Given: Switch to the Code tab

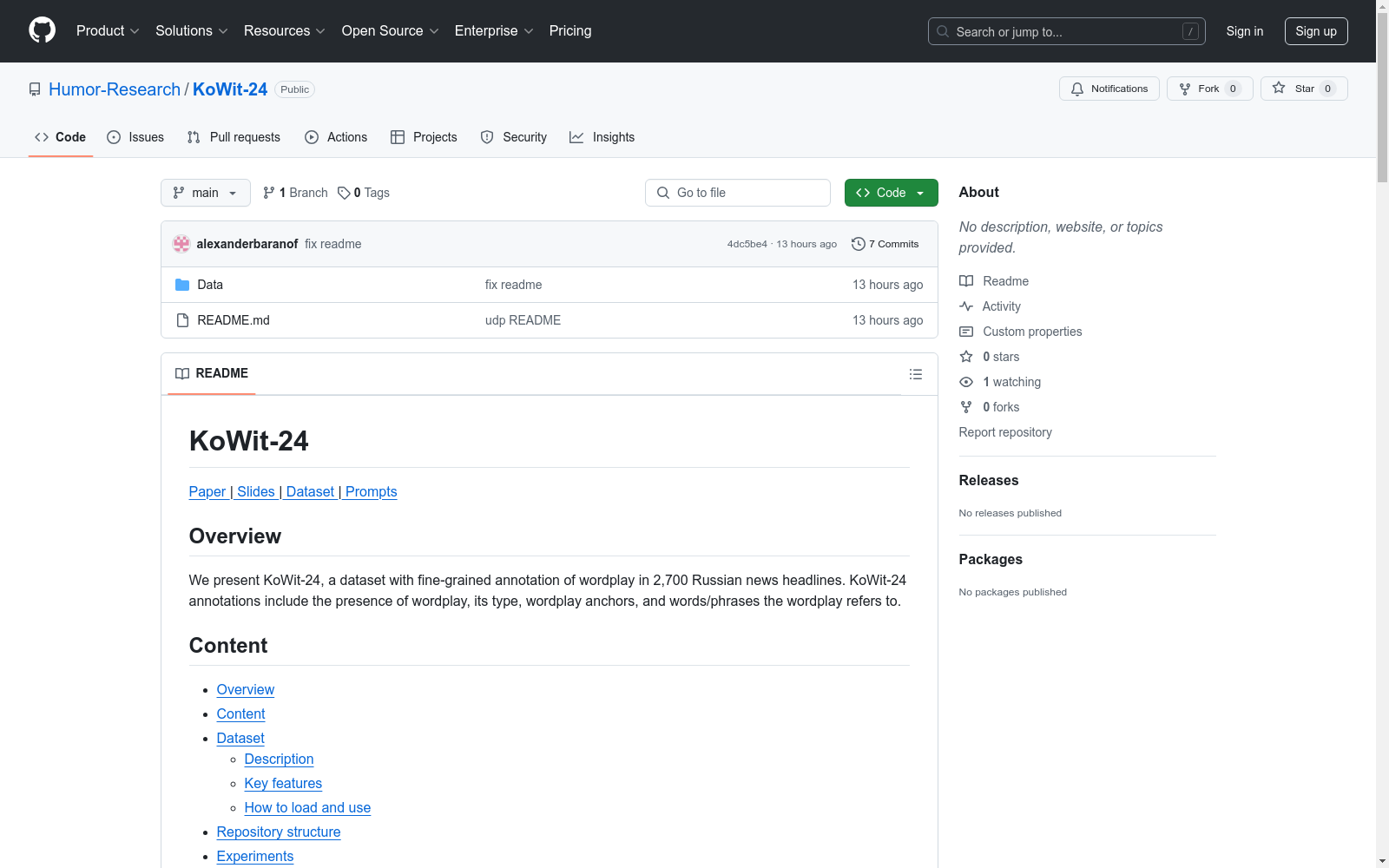Looking at the screenshot, I should click(x=60, y=137).
